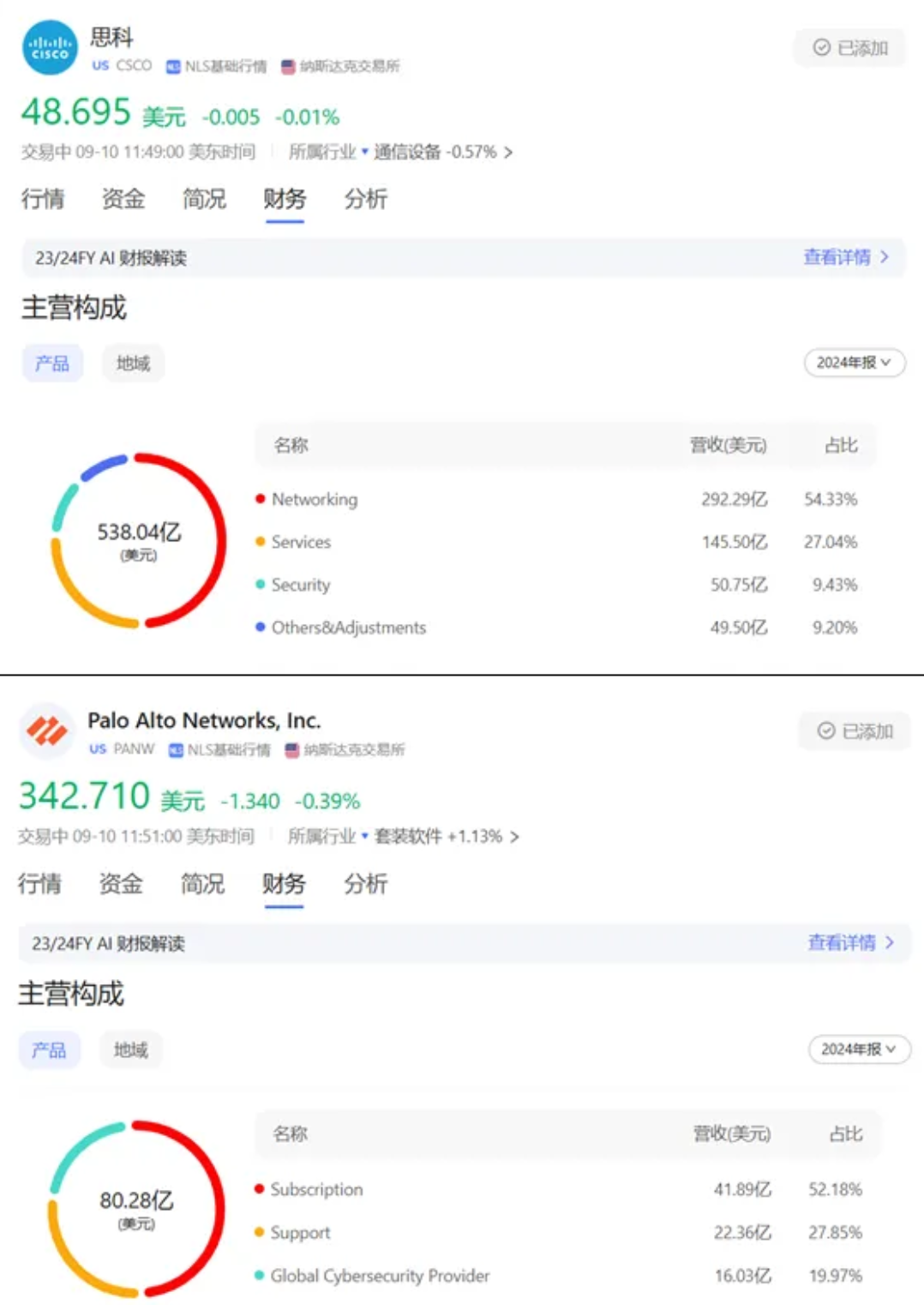The height and width of the screenshot is (1310, 924).
Task: Click the Cisco company logo
Action: click(x=50, y=48)
